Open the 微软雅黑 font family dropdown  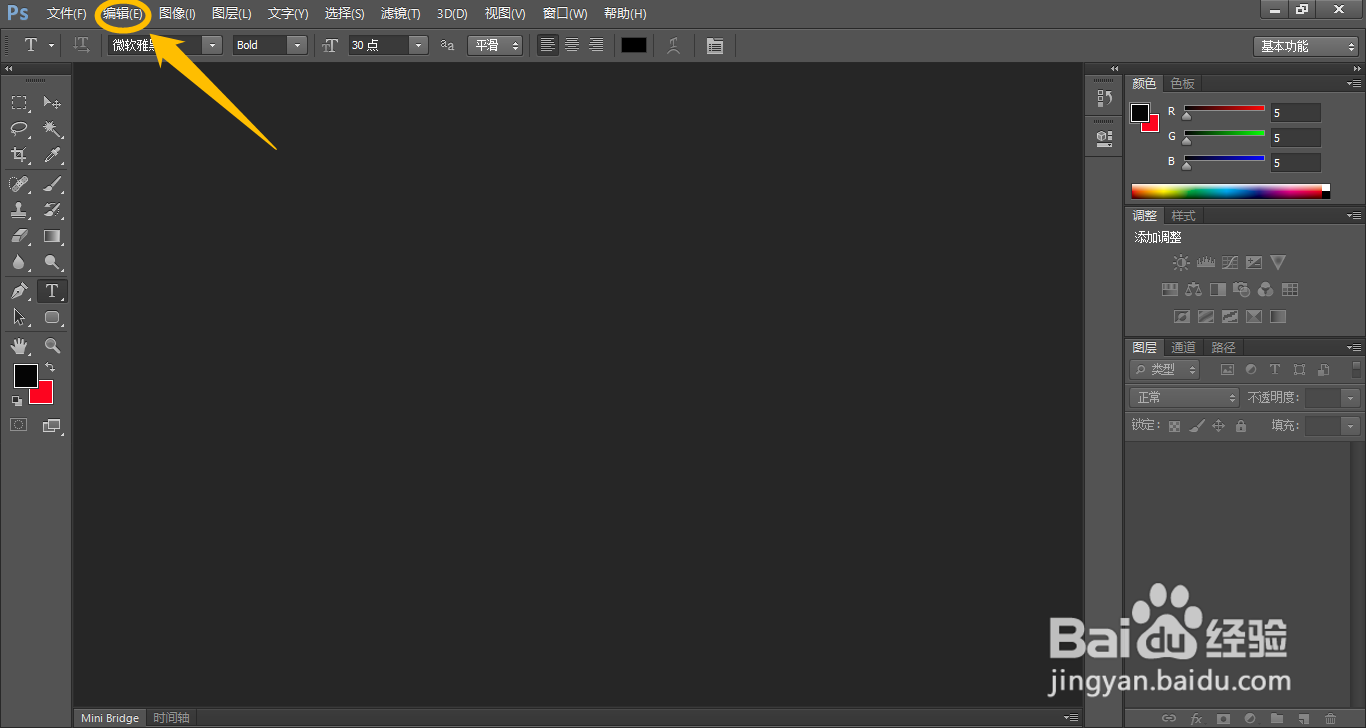(211, 45)
